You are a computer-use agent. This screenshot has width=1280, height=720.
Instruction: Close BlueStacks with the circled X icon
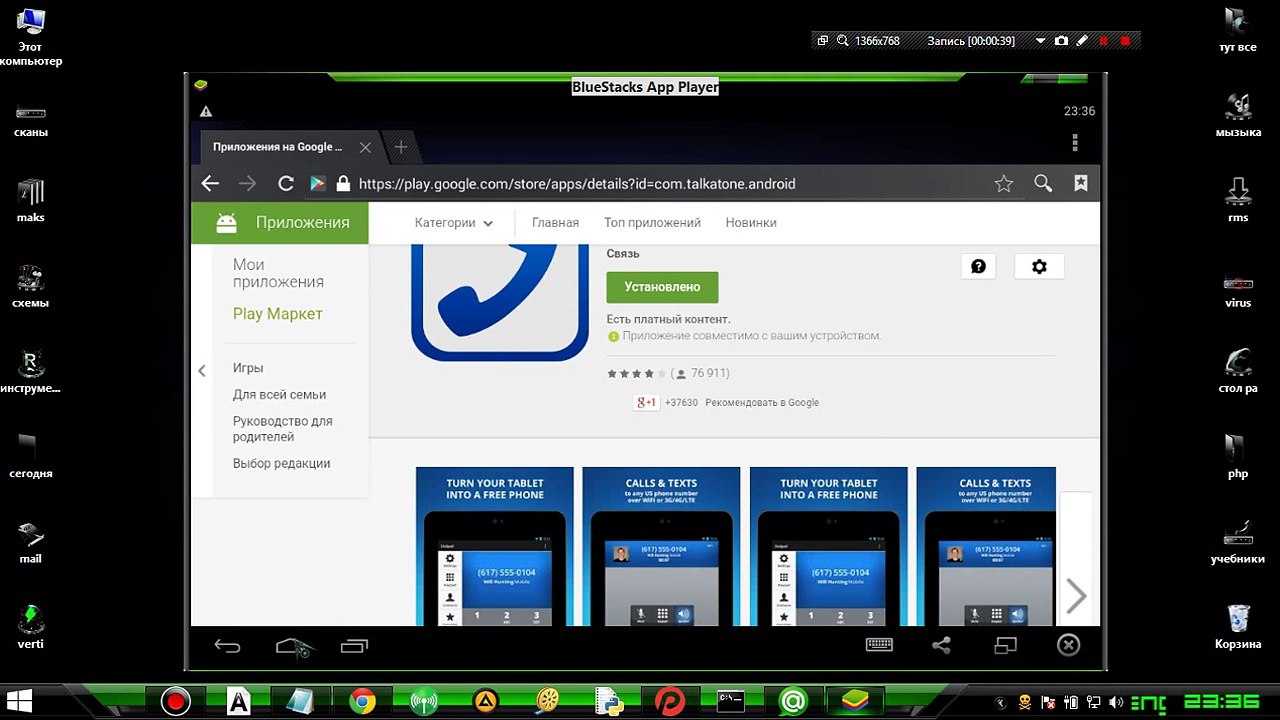[x=1068, y=645]
